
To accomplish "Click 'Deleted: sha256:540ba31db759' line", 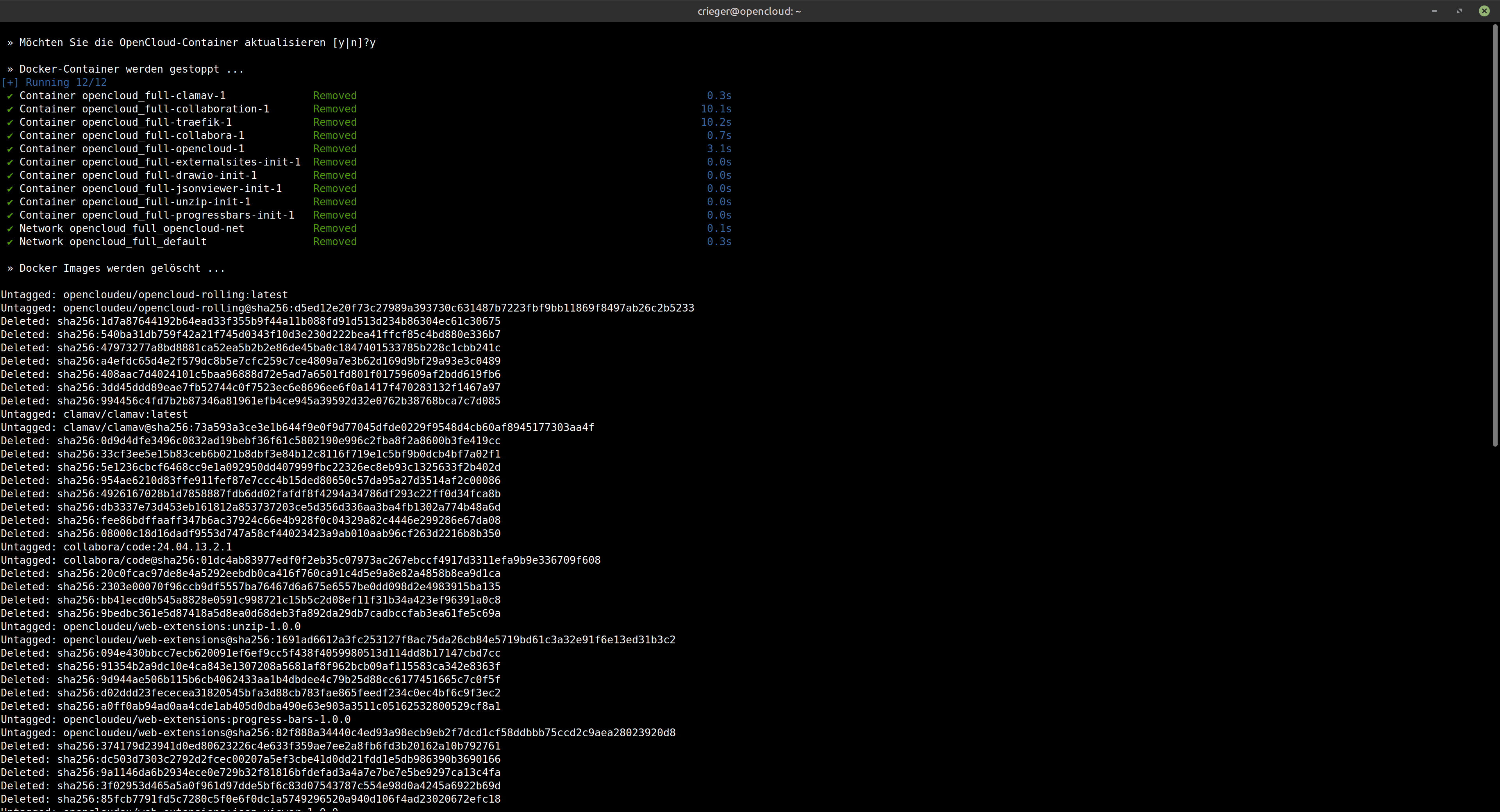I will pos(250,335).
